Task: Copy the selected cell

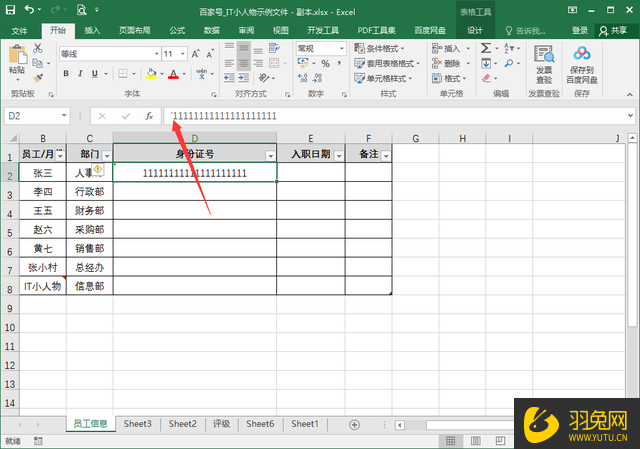Action: click(38, 63)
